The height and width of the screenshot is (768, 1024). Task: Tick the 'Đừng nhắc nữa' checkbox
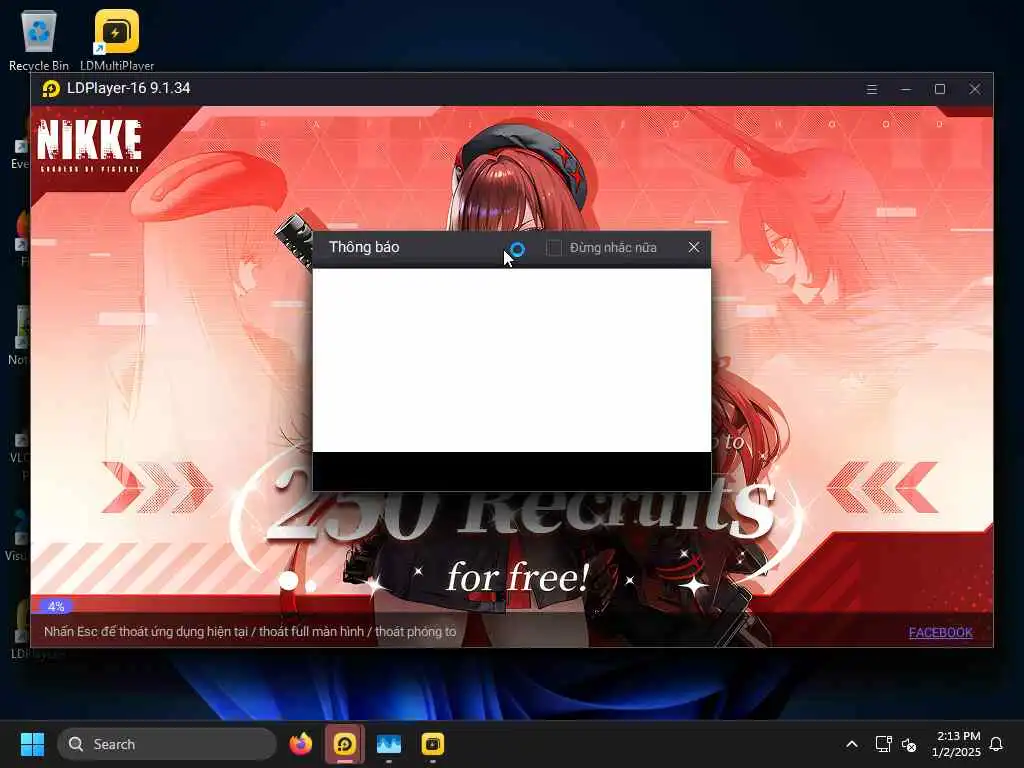click(554, 248)
